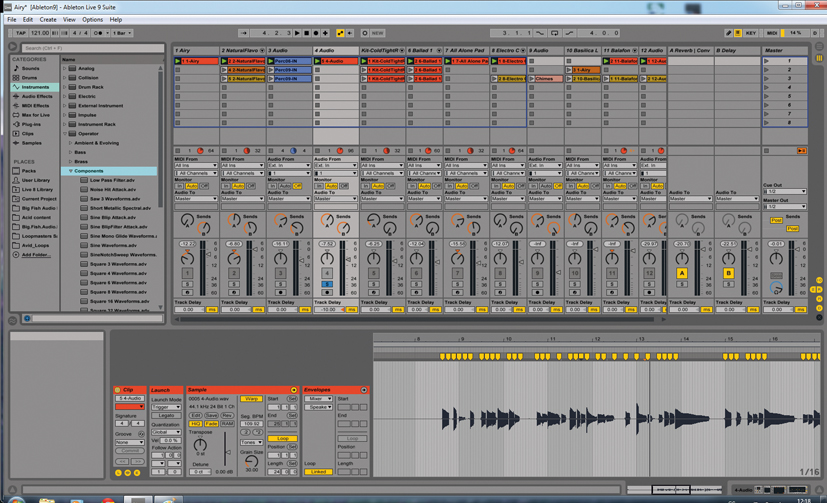
Task: Click Stop All Clips button on Master
Action: (766, 151)
